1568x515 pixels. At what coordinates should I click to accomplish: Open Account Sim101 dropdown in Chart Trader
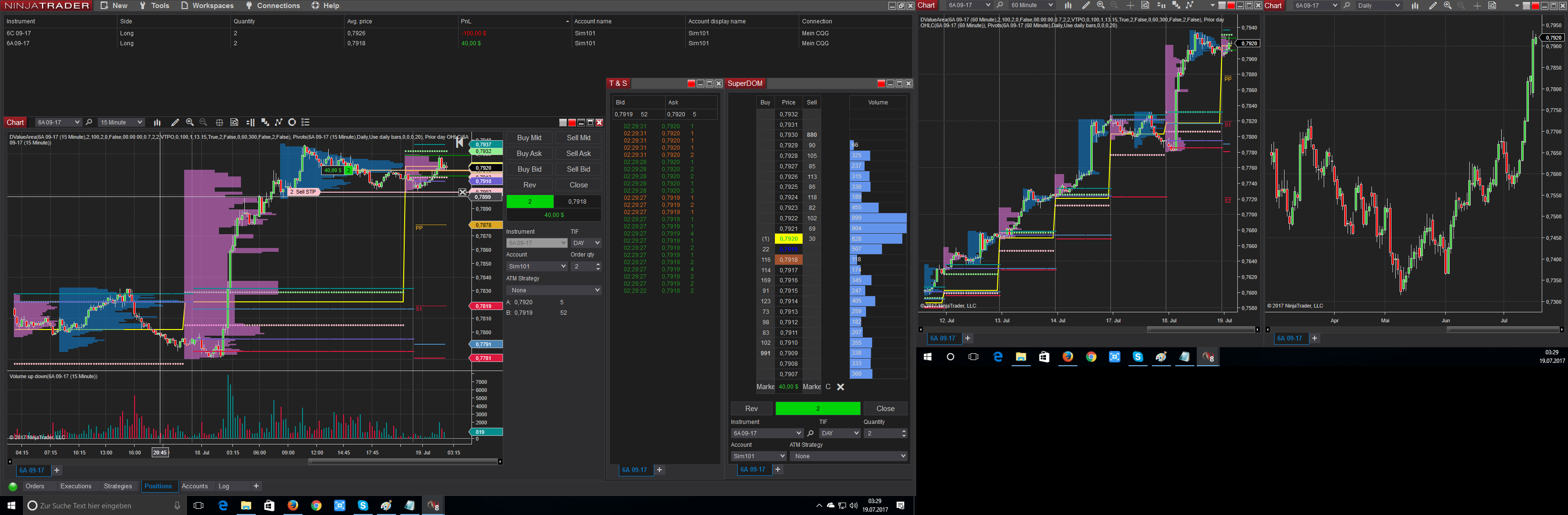[537, 266]
